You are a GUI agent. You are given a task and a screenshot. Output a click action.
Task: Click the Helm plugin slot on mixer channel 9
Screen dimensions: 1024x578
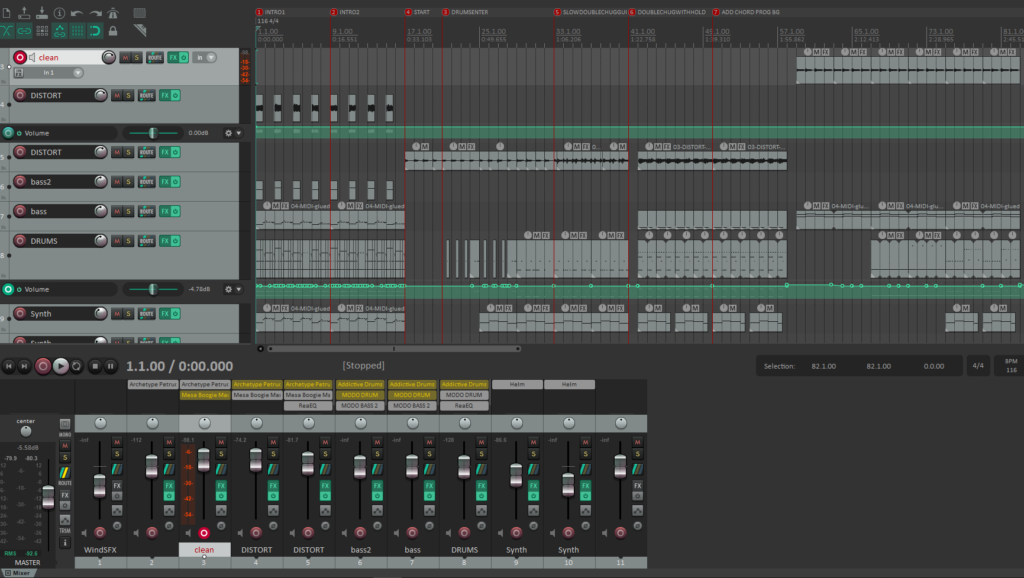coord(517,384)
